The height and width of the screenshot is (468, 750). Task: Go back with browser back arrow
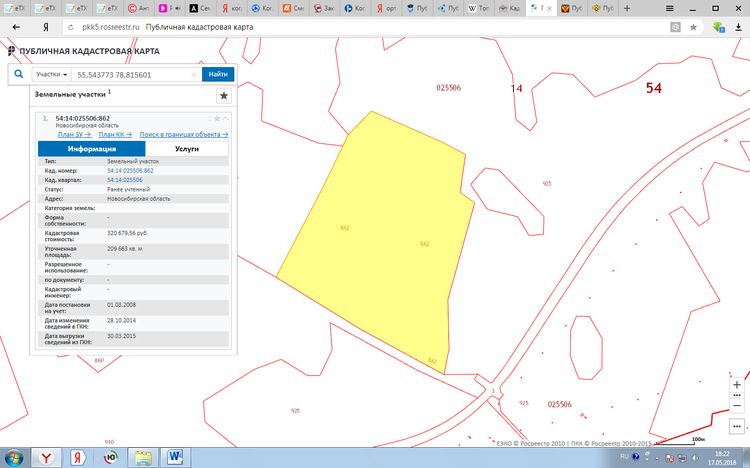tap(16, 27)
